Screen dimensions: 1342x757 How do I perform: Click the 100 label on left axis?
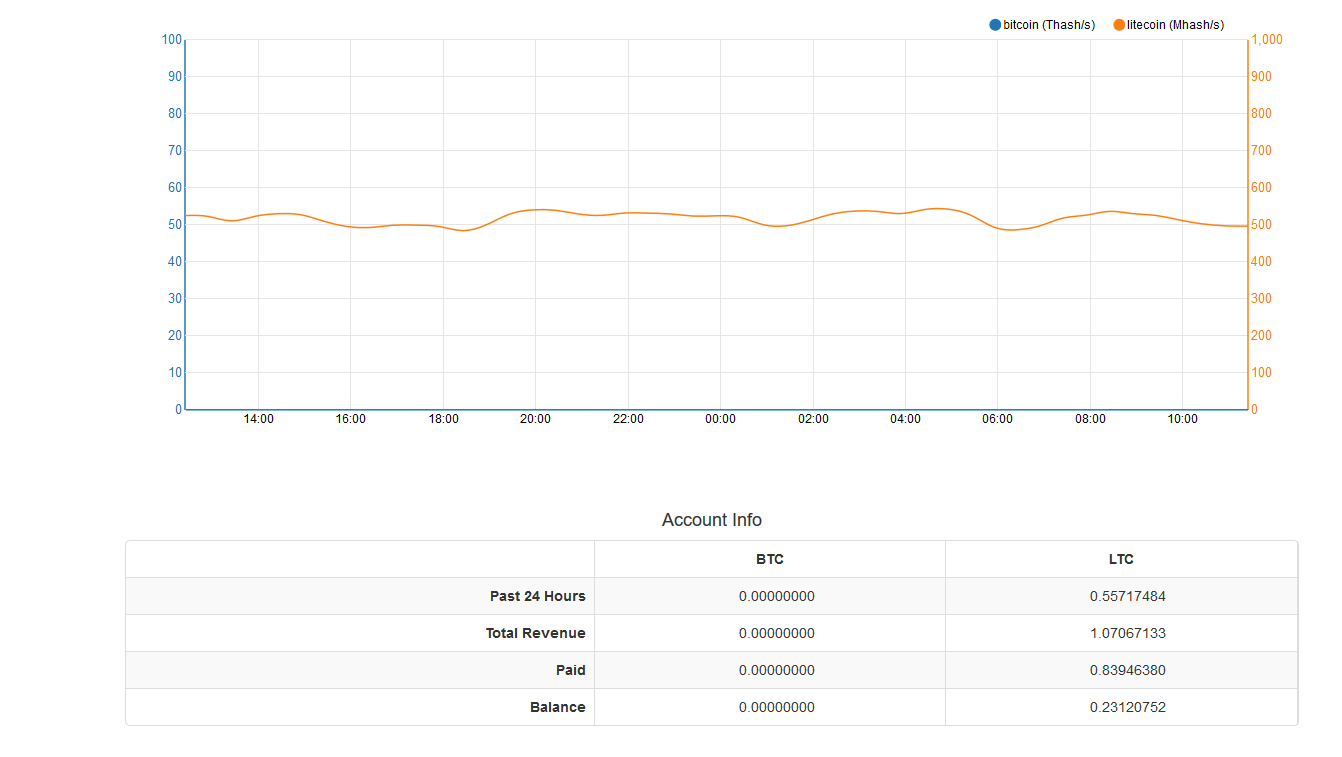[172, 40]
